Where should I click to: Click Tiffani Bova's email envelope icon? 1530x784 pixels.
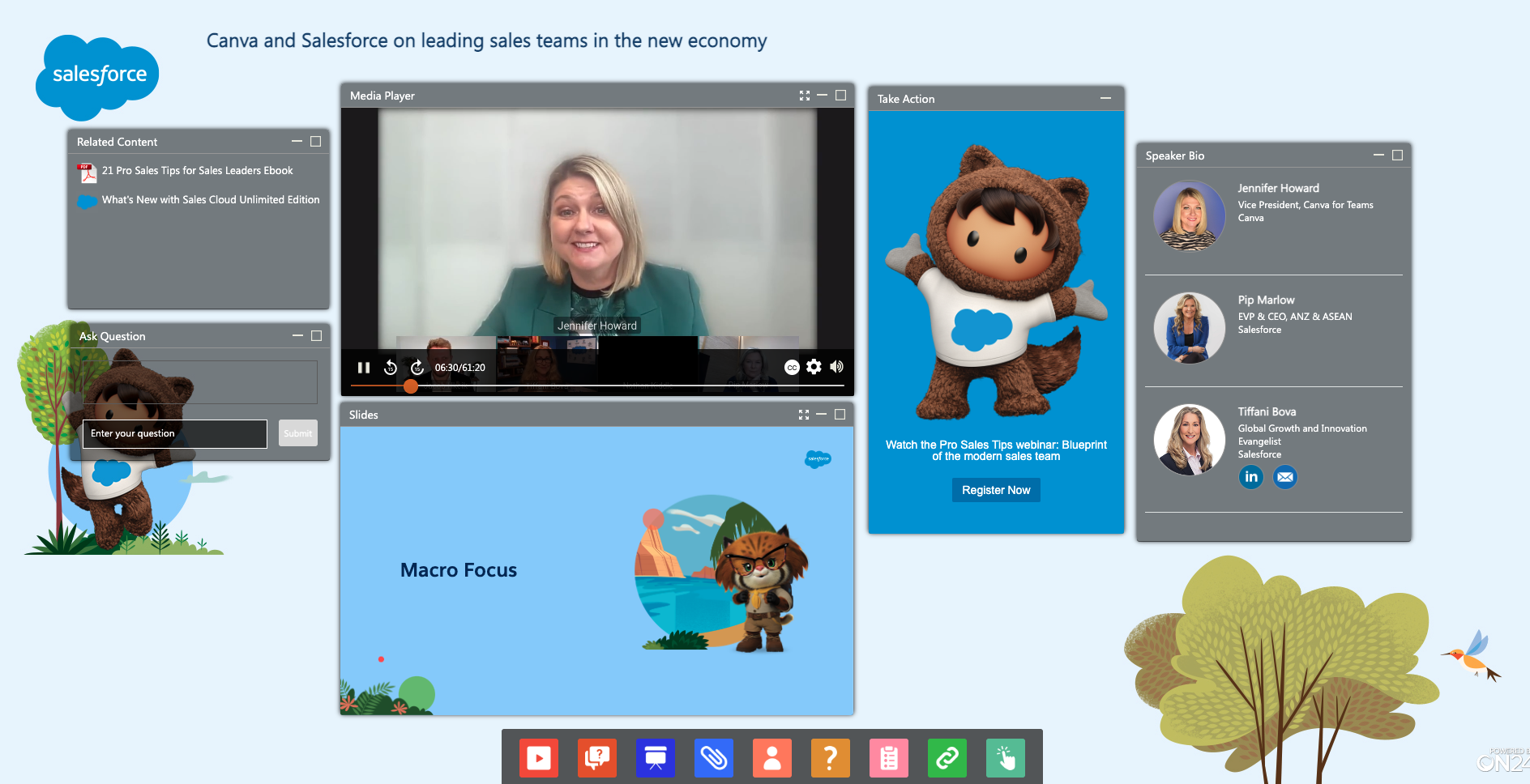pyautogui.click(x=1285, y=477)
